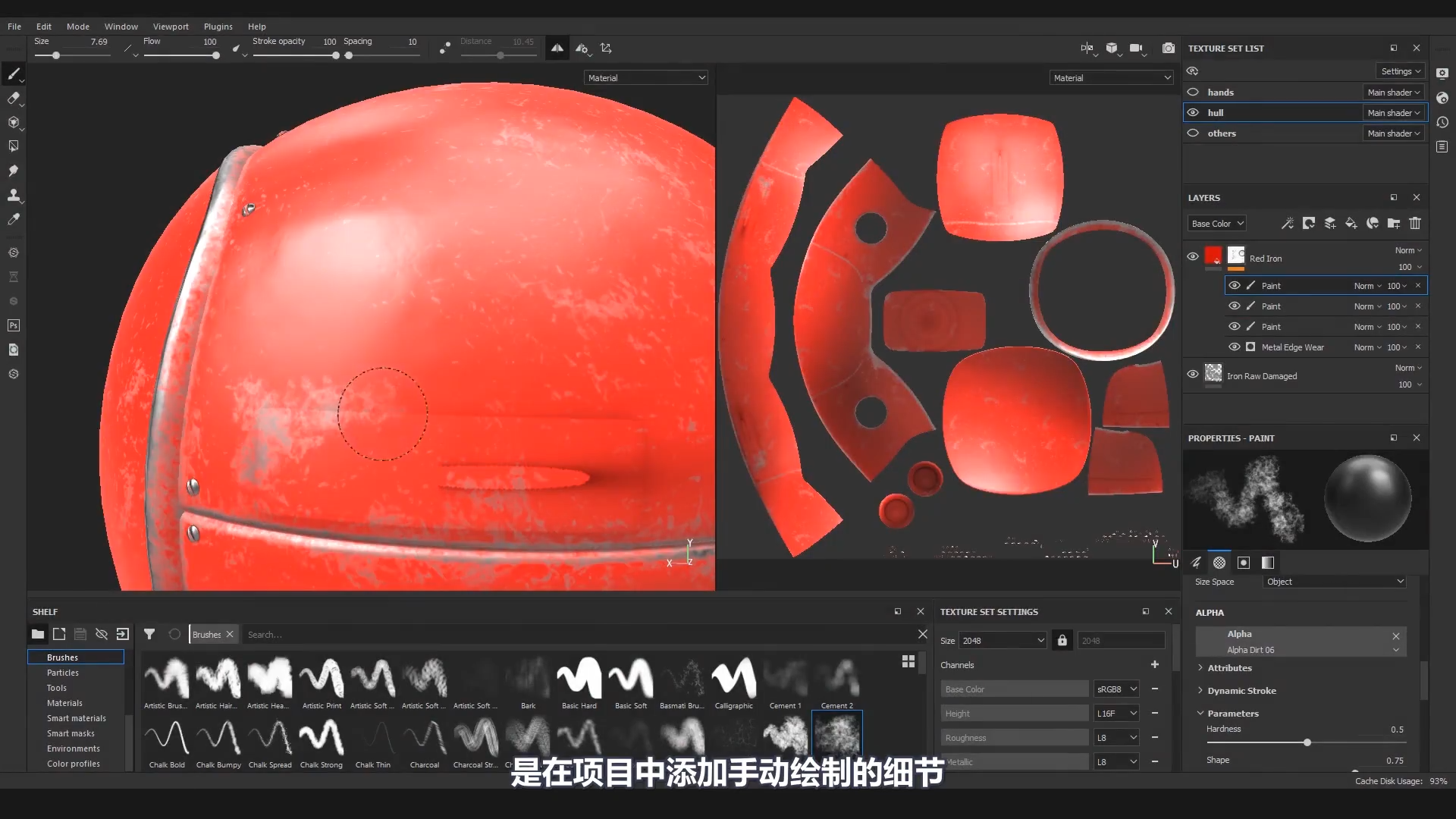Open the Material properties tab icon
This screenshot has height=819, width=1456.
[x=1268, y=562]
